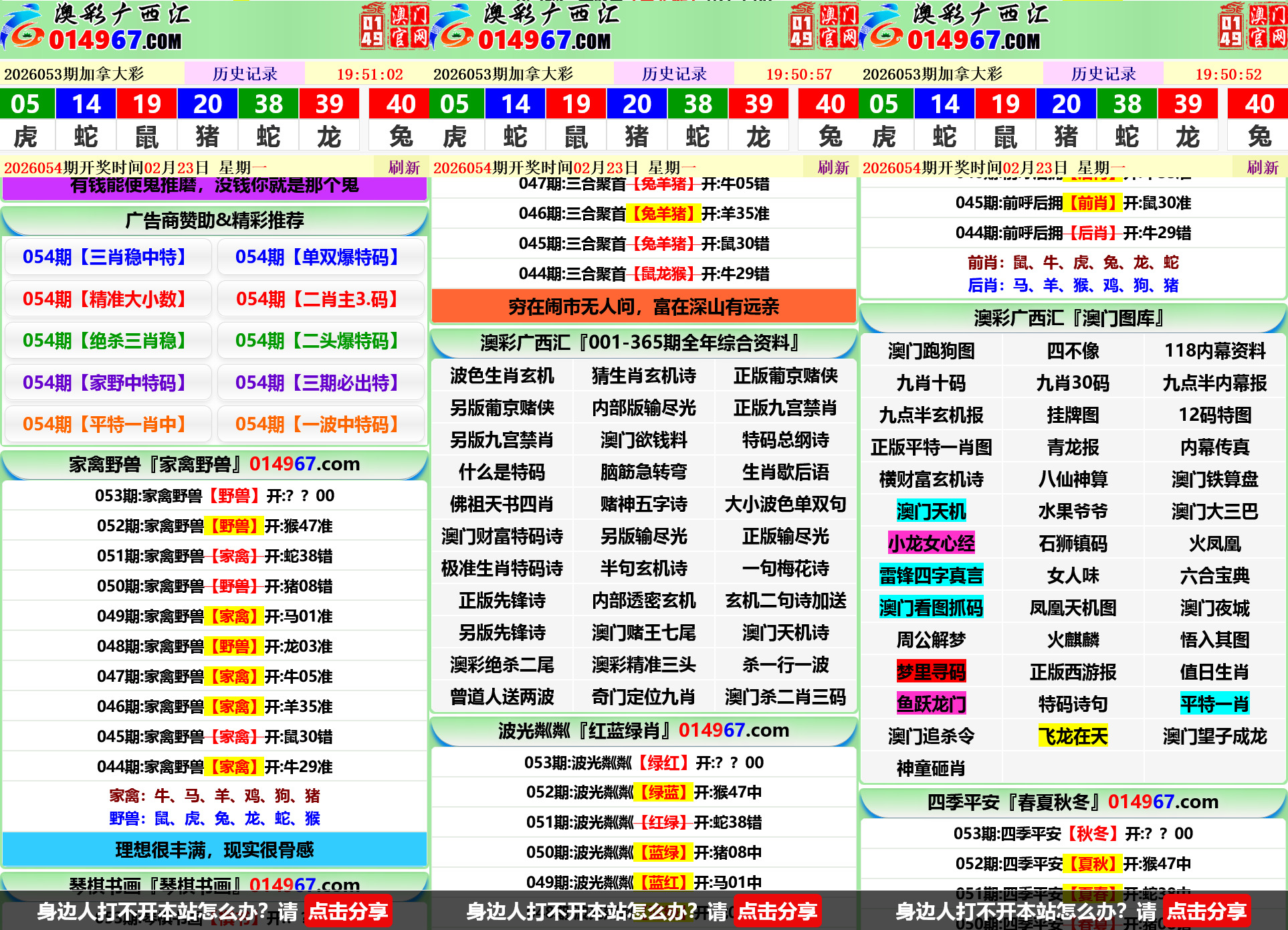Click 刷新 to refresh the draw panel
Screen dimensions: 1288x930
click(x=404, y=169)
